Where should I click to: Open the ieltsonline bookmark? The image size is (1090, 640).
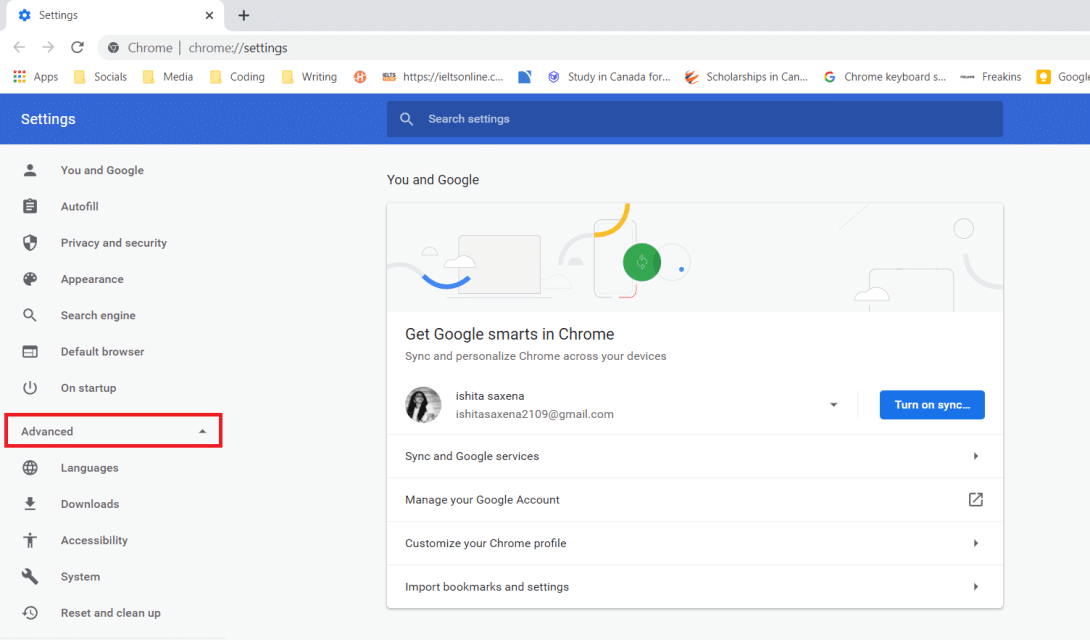[443, 76]
